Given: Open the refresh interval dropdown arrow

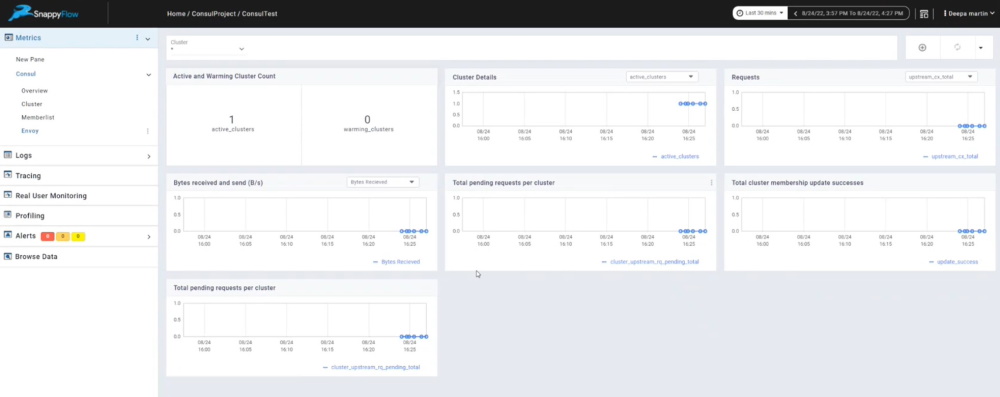Looking at the screenshot, I should [980, 48].
